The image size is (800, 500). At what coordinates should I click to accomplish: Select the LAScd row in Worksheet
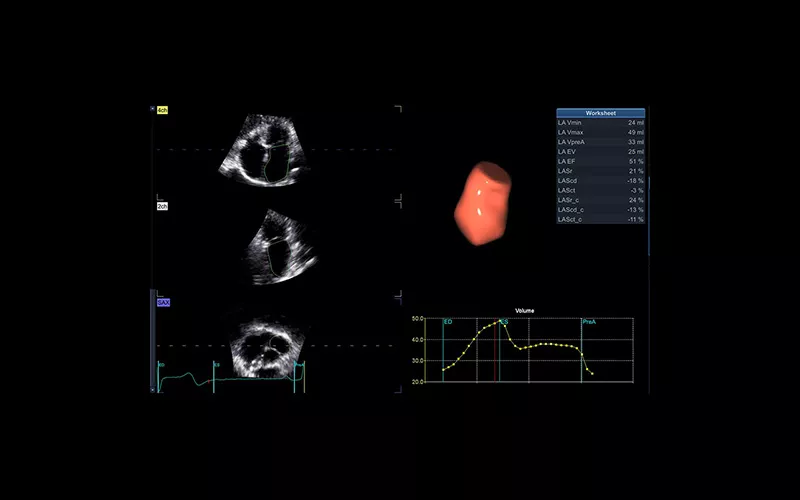[x=601, y=181]
